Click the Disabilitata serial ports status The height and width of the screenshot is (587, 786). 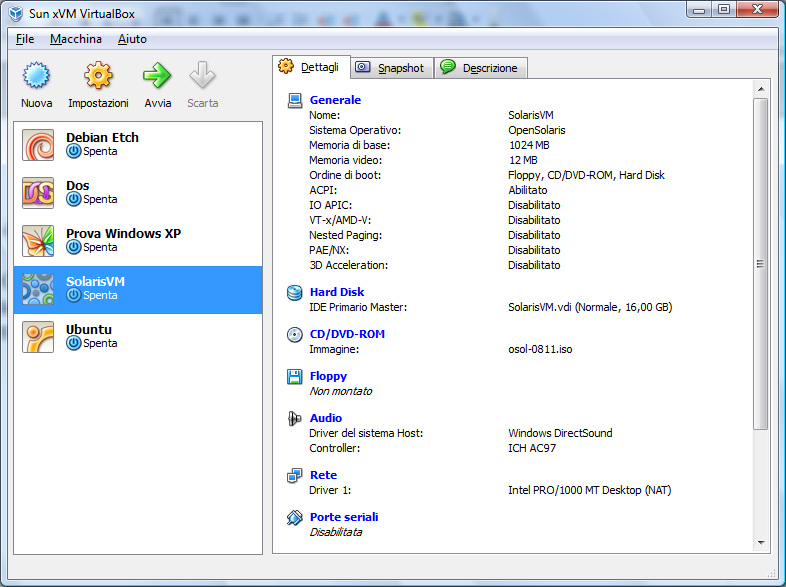click(x=335, y=532)
